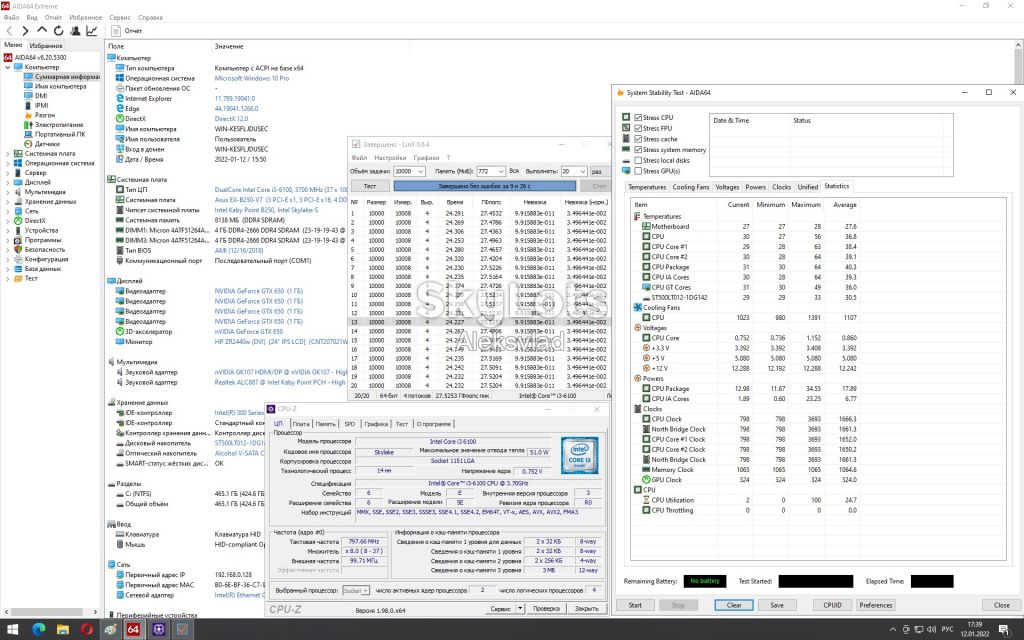Expand the Тест tree node
Screen dimensions: 1024x640
click(8, 278)
